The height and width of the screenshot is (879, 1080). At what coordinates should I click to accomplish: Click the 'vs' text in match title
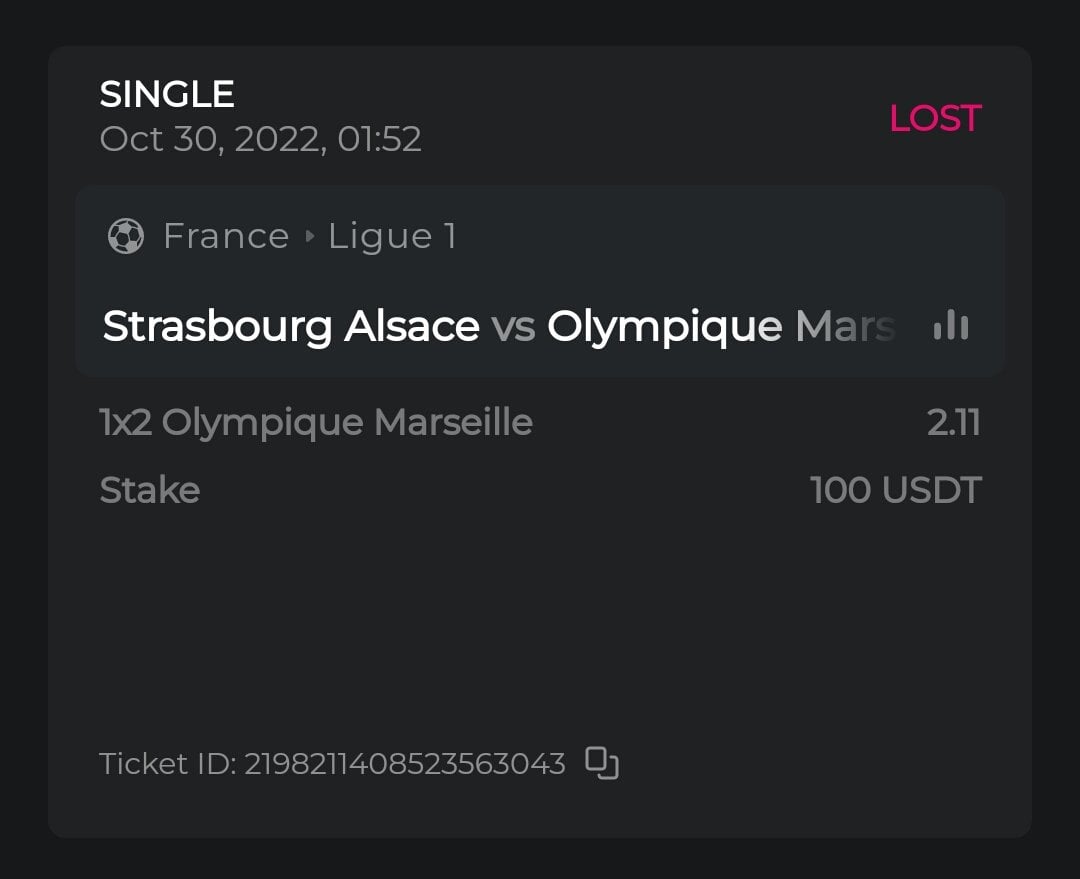click(x=513, y=326)
